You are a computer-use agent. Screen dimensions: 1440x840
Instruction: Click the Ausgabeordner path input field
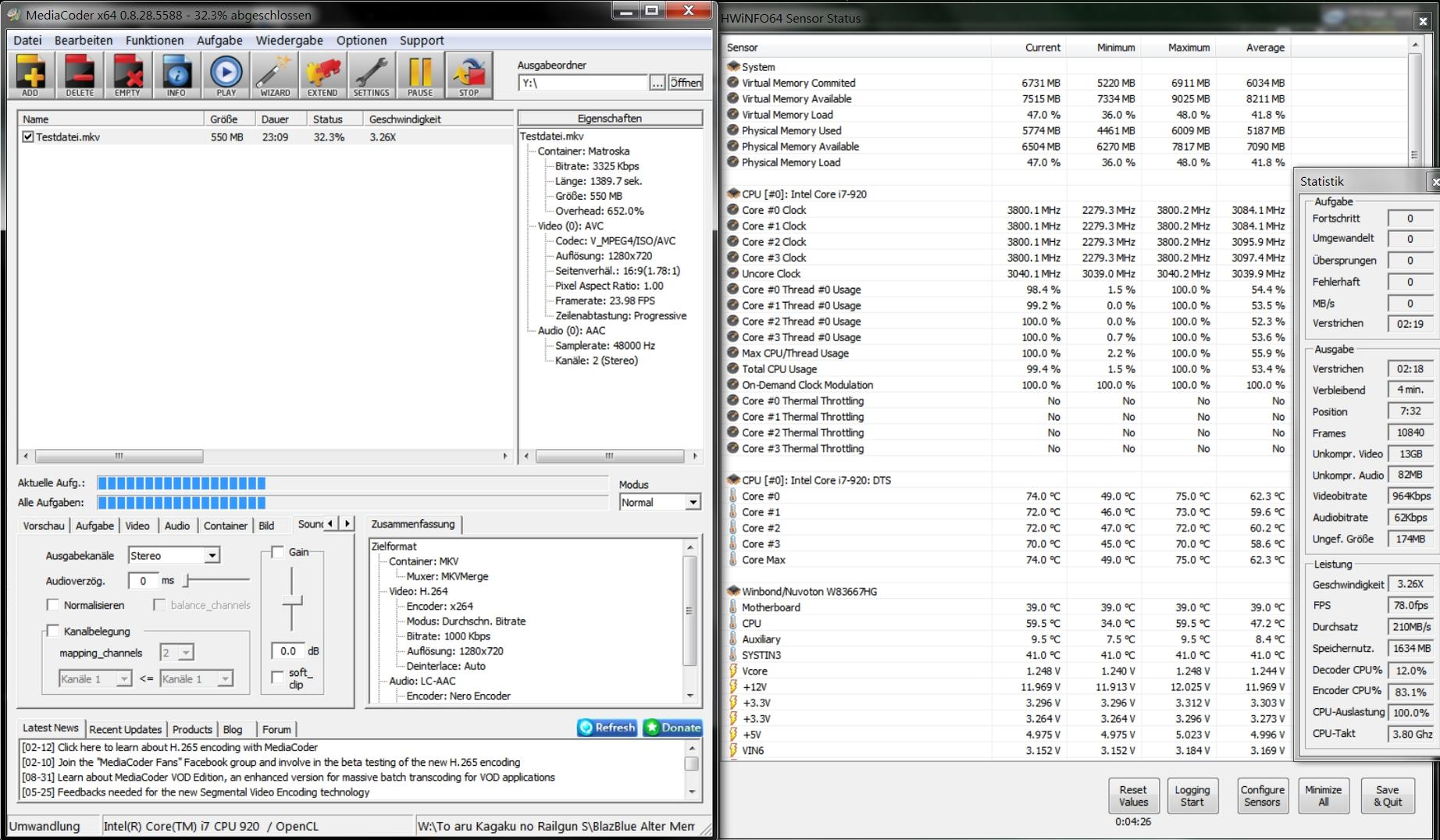point(583,83)
